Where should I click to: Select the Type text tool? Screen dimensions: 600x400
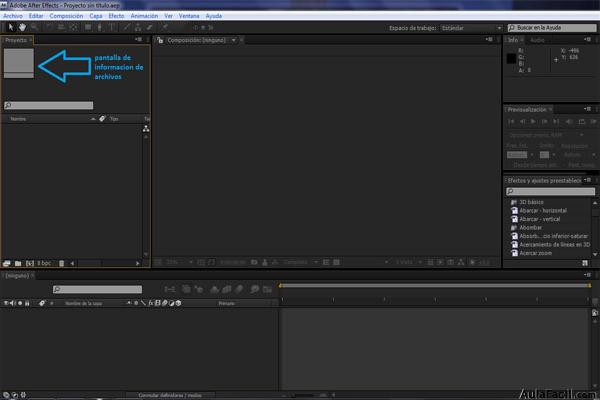[112, 27]
